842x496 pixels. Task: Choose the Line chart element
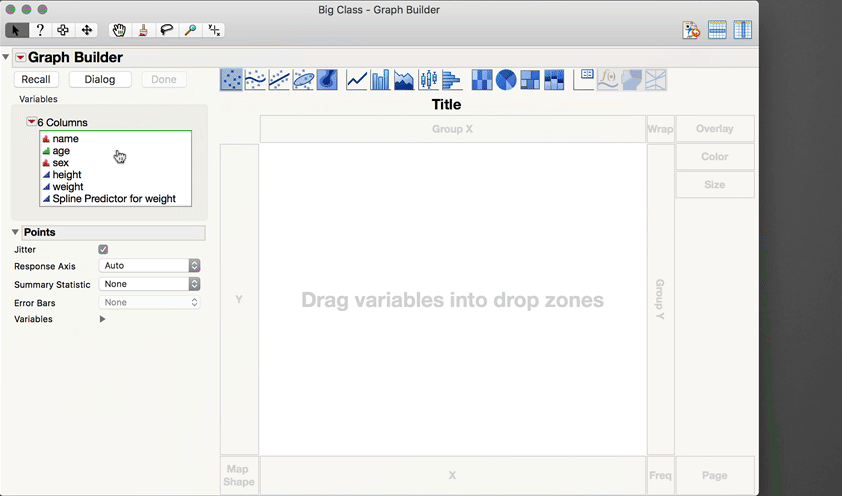coord(357,80)
